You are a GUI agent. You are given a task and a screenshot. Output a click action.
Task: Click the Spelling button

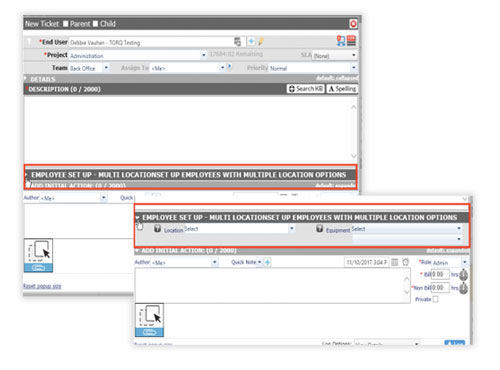click(342, 89)
